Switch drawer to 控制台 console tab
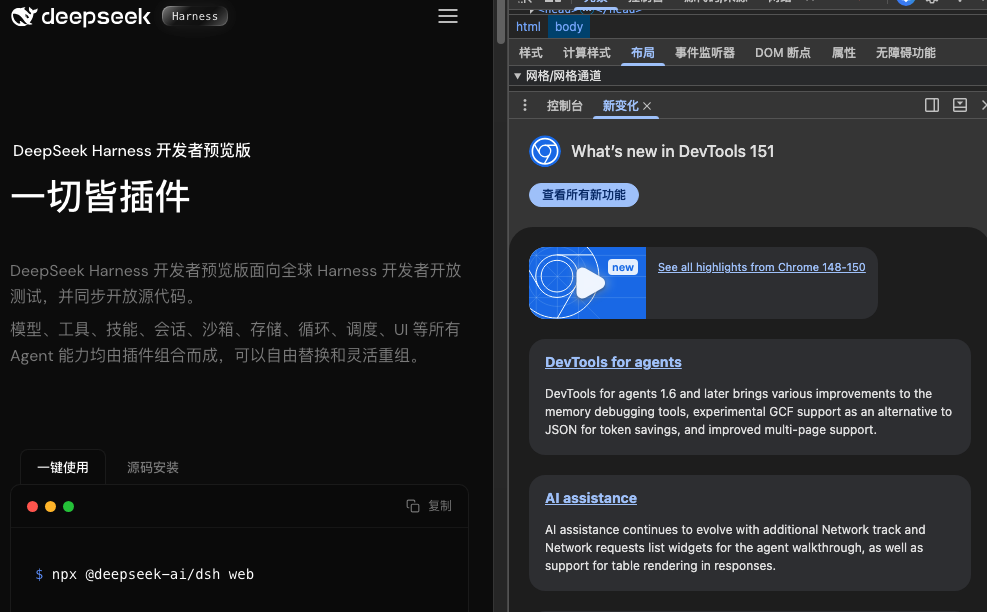The height and width of the screenshot is (612, 987). coord(565,106)
